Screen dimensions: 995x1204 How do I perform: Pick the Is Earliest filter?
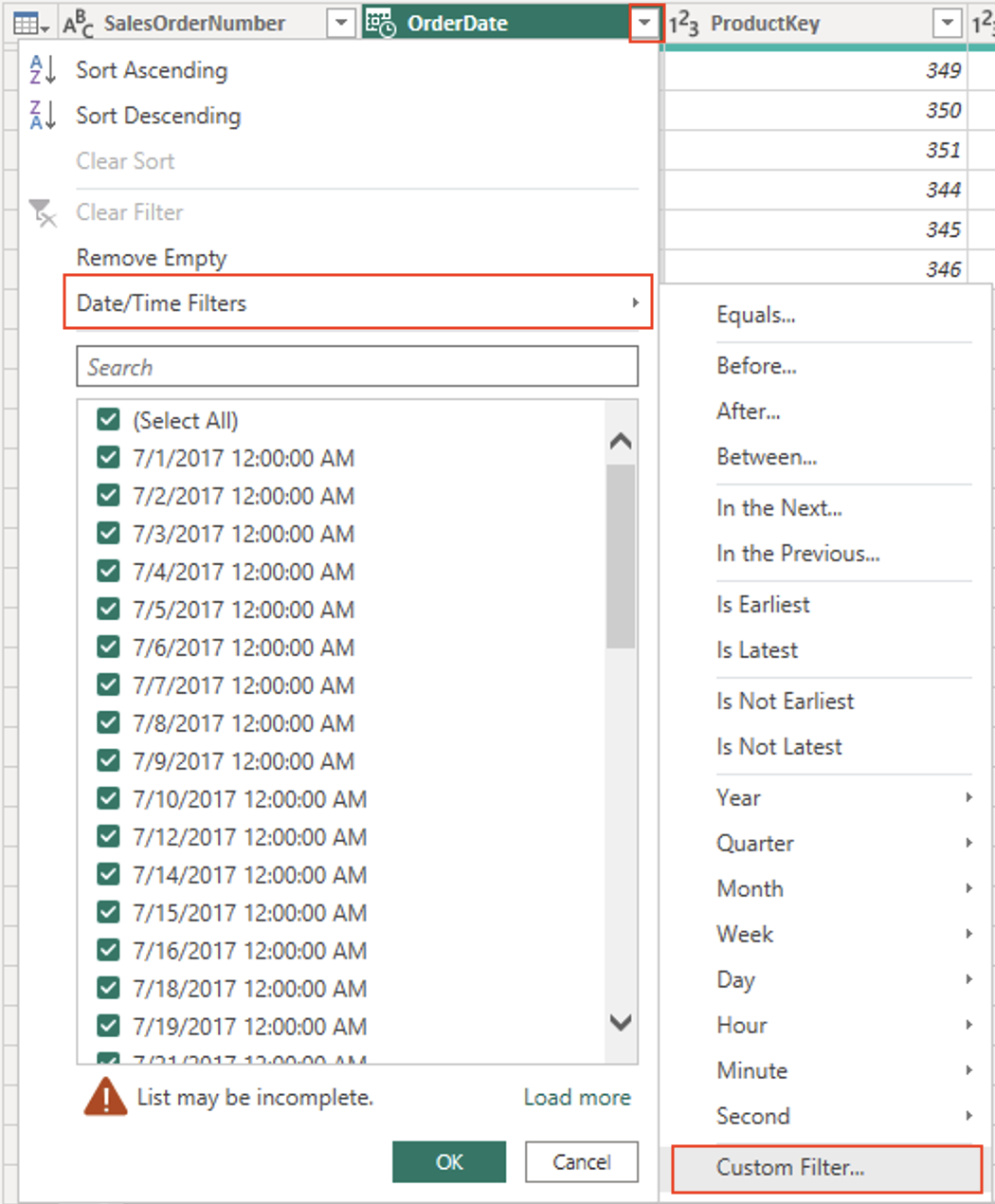click(763, 604)
